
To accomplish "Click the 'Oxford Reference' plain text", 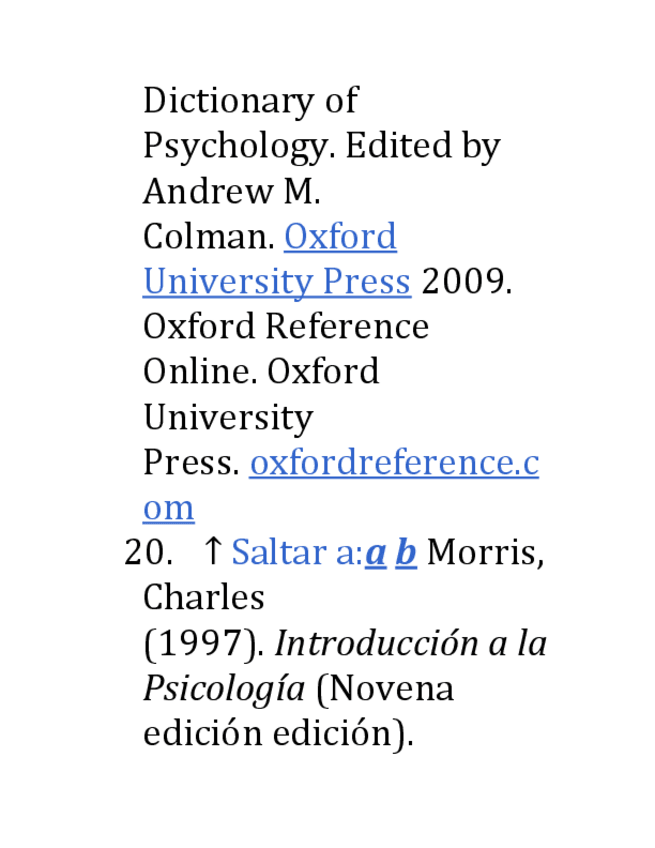I will pos(286,327).
